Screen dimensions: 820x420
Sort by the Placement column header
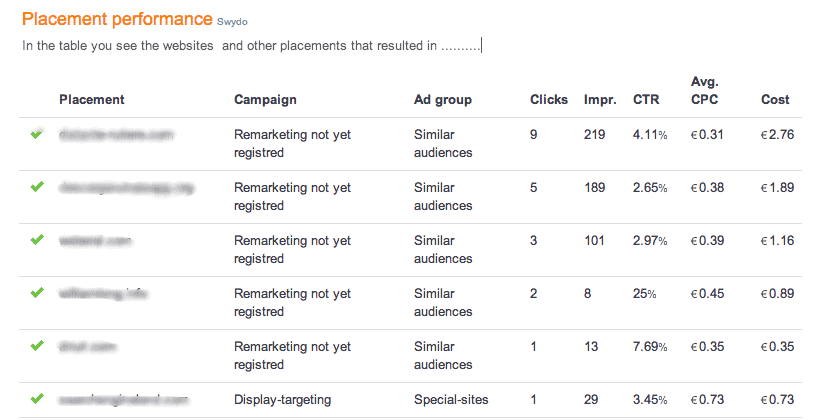[x=92, y=99]
